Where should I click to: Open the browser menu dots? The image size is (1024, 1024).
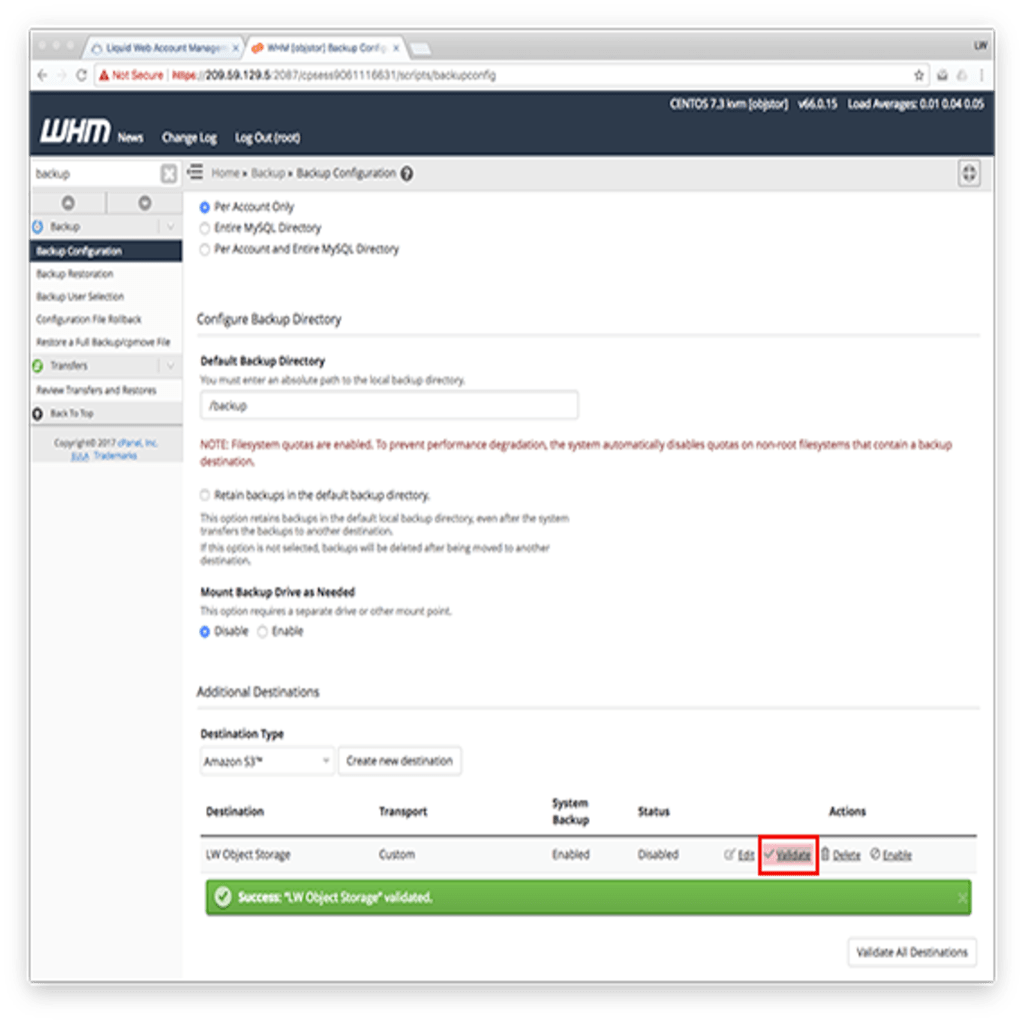pyautogui.click(x=982, y=75)
